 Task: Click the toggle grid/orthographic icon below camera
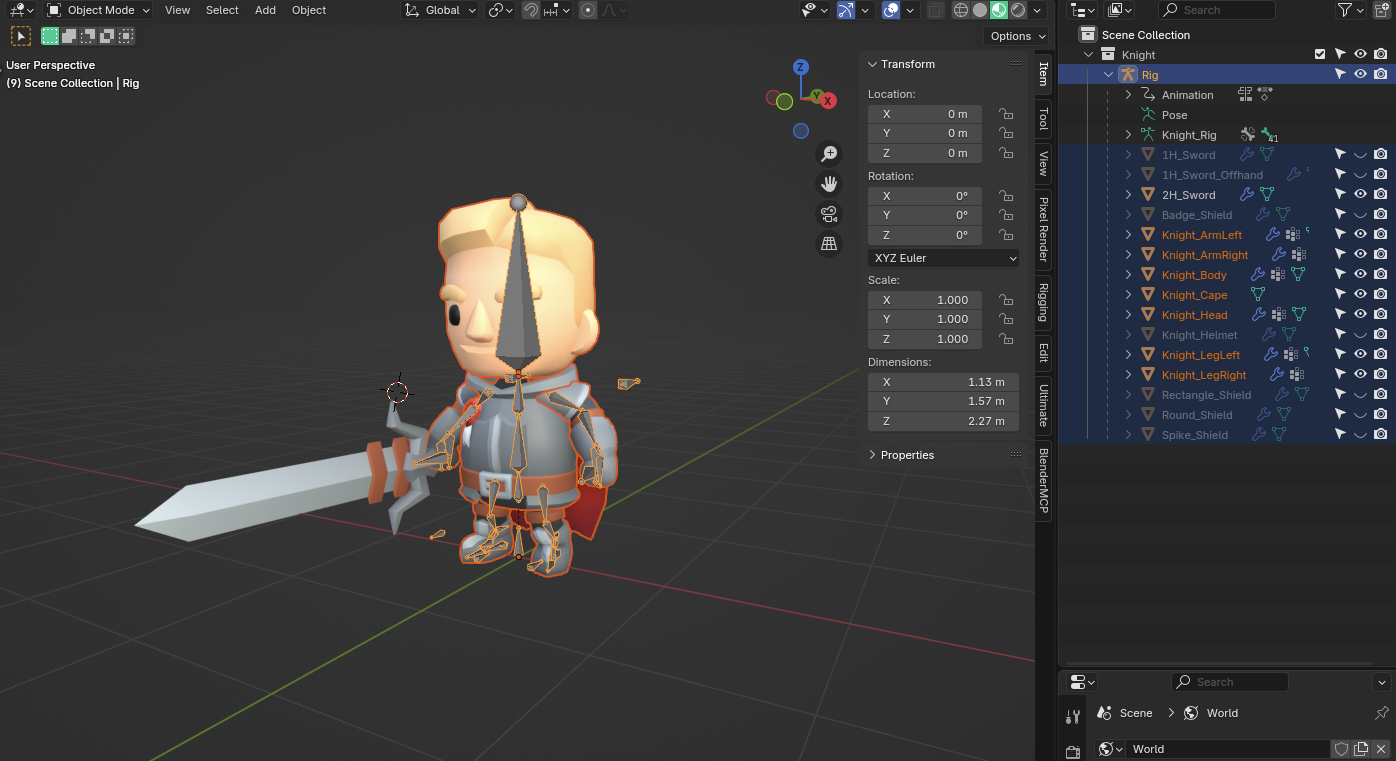click(x=828, y=244)
